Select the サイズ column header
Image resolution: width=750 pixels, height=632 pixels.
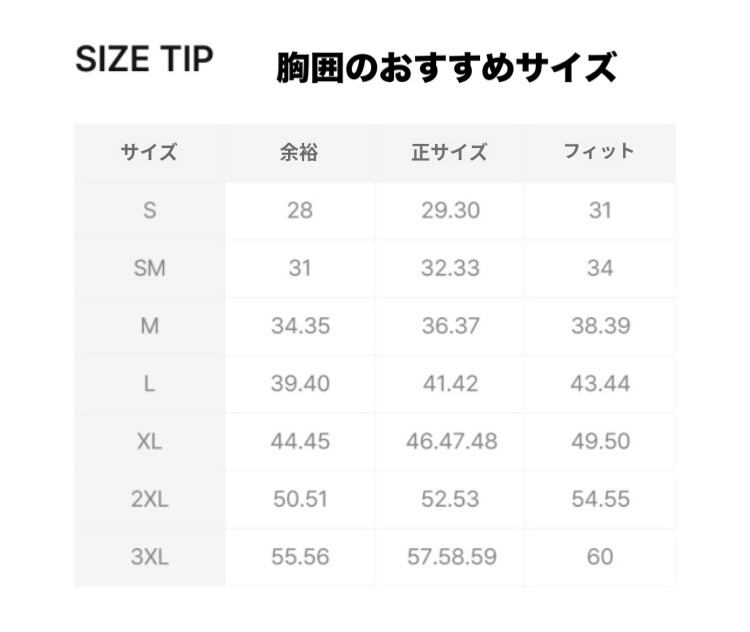coord(149,153)
